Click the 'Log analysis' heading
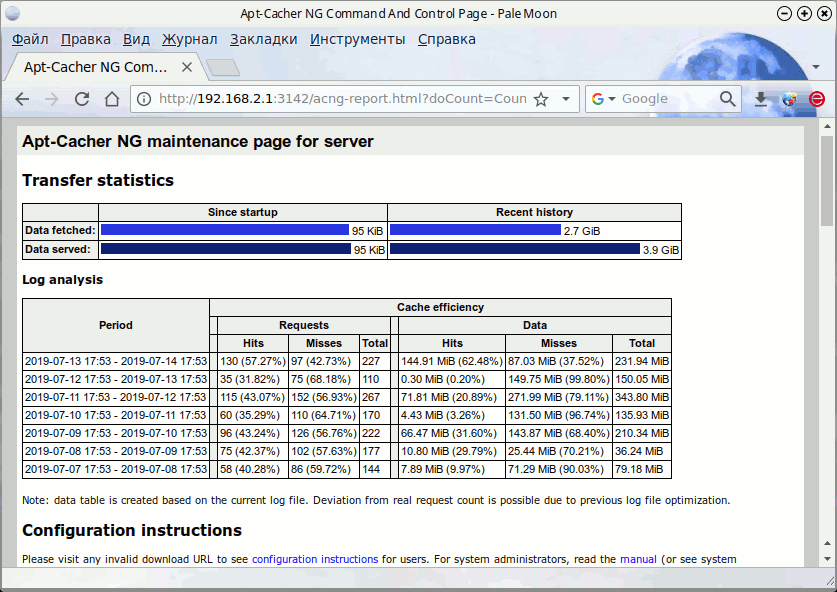The height and width of the screenshot is (592, 837). click(x=62, y=280)
